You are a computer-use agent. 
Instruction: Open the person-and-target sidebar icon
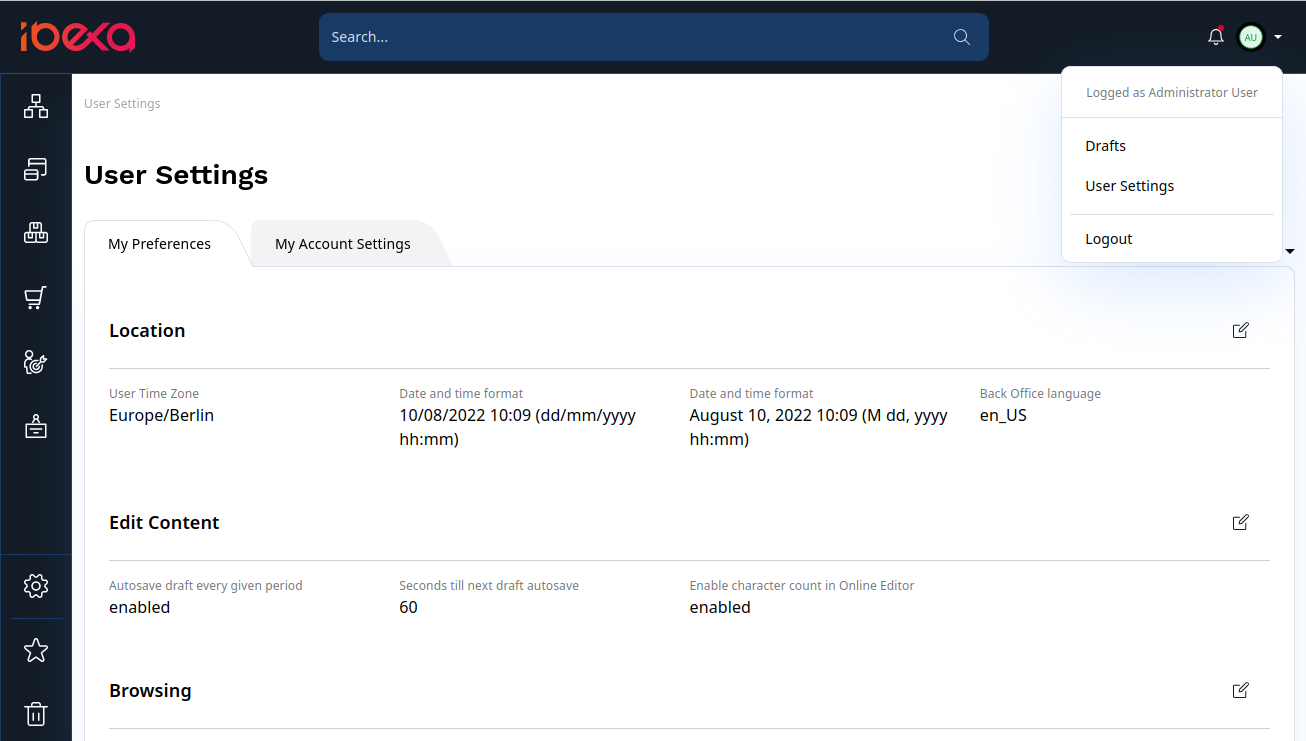point(36,362)
